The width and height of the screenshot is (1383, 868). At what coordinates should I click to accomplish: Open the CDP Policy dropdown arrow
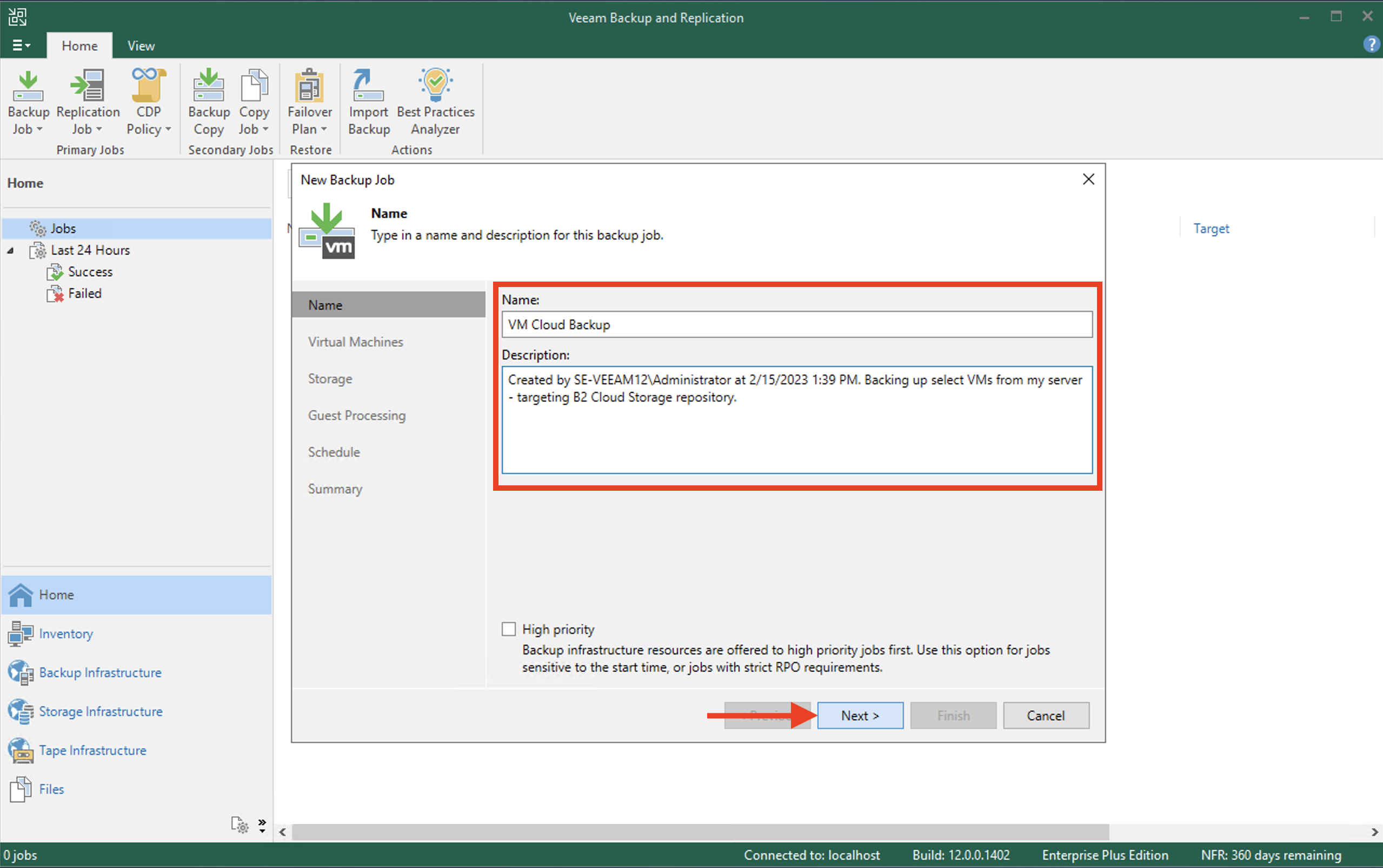coord(168,129)
